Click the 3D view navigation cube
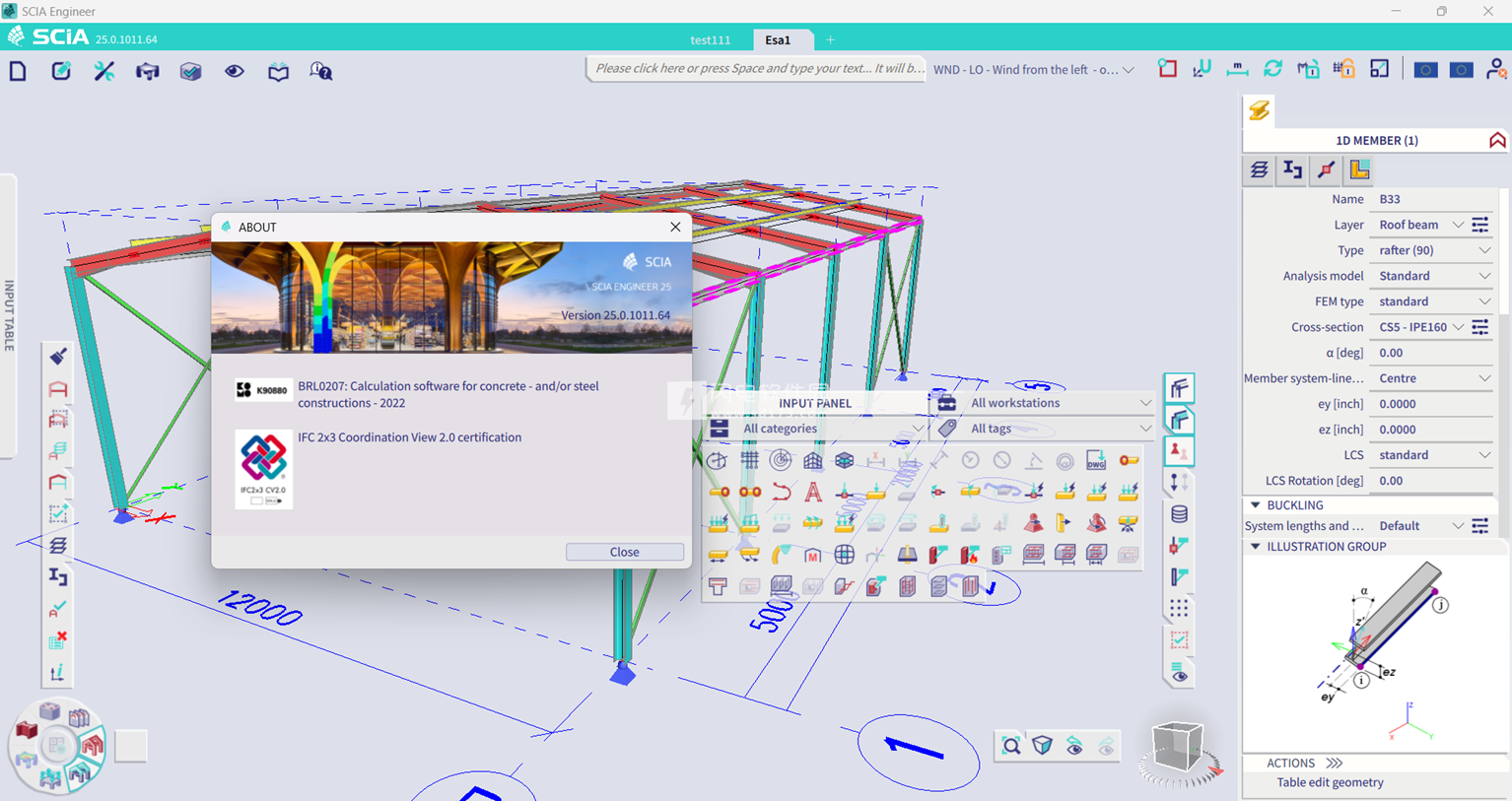The height and width of the screenshot is (801, 1512). pos(1179,749)
